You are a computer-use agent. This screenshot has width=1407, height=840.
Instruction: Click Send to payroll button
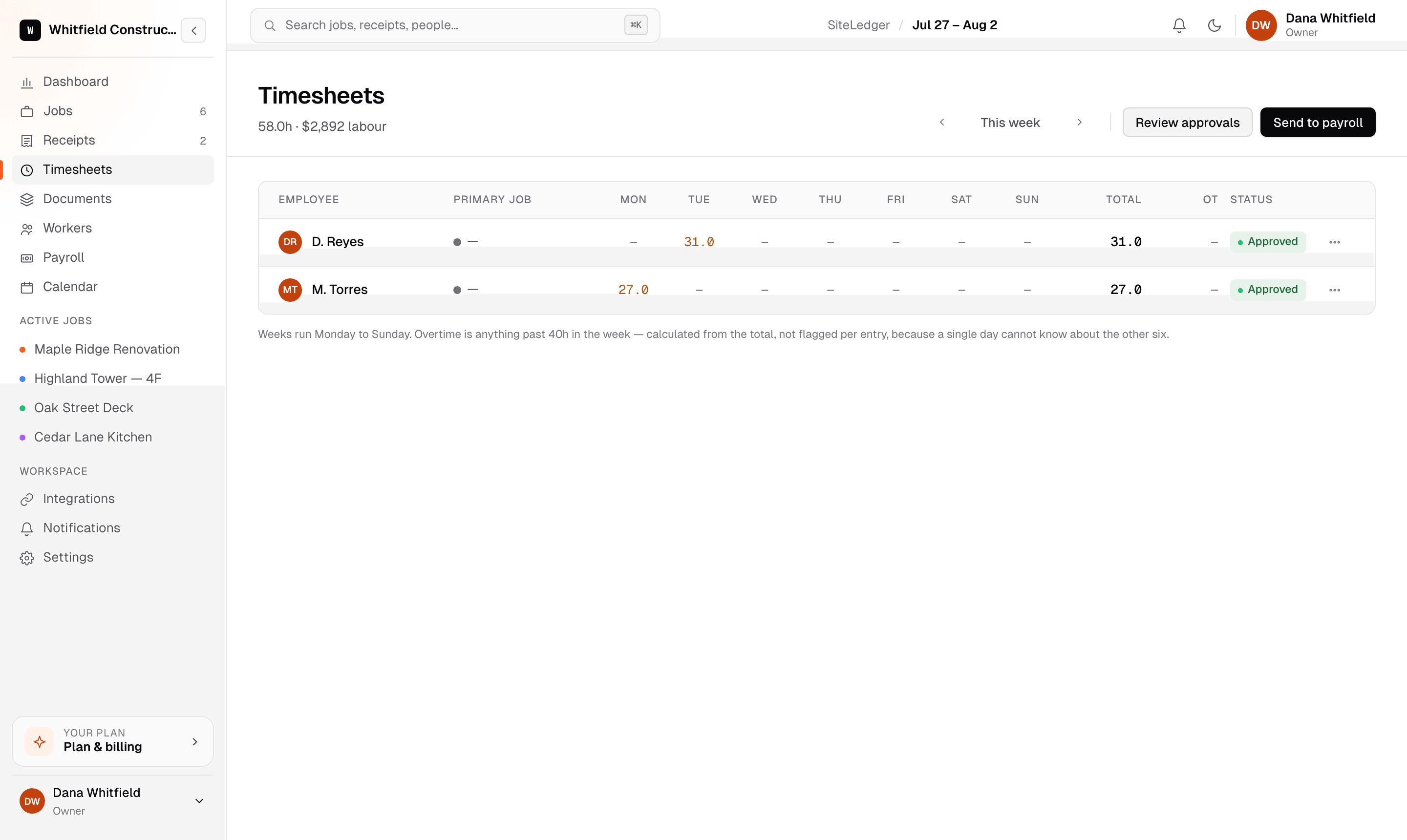(1318, 122)
